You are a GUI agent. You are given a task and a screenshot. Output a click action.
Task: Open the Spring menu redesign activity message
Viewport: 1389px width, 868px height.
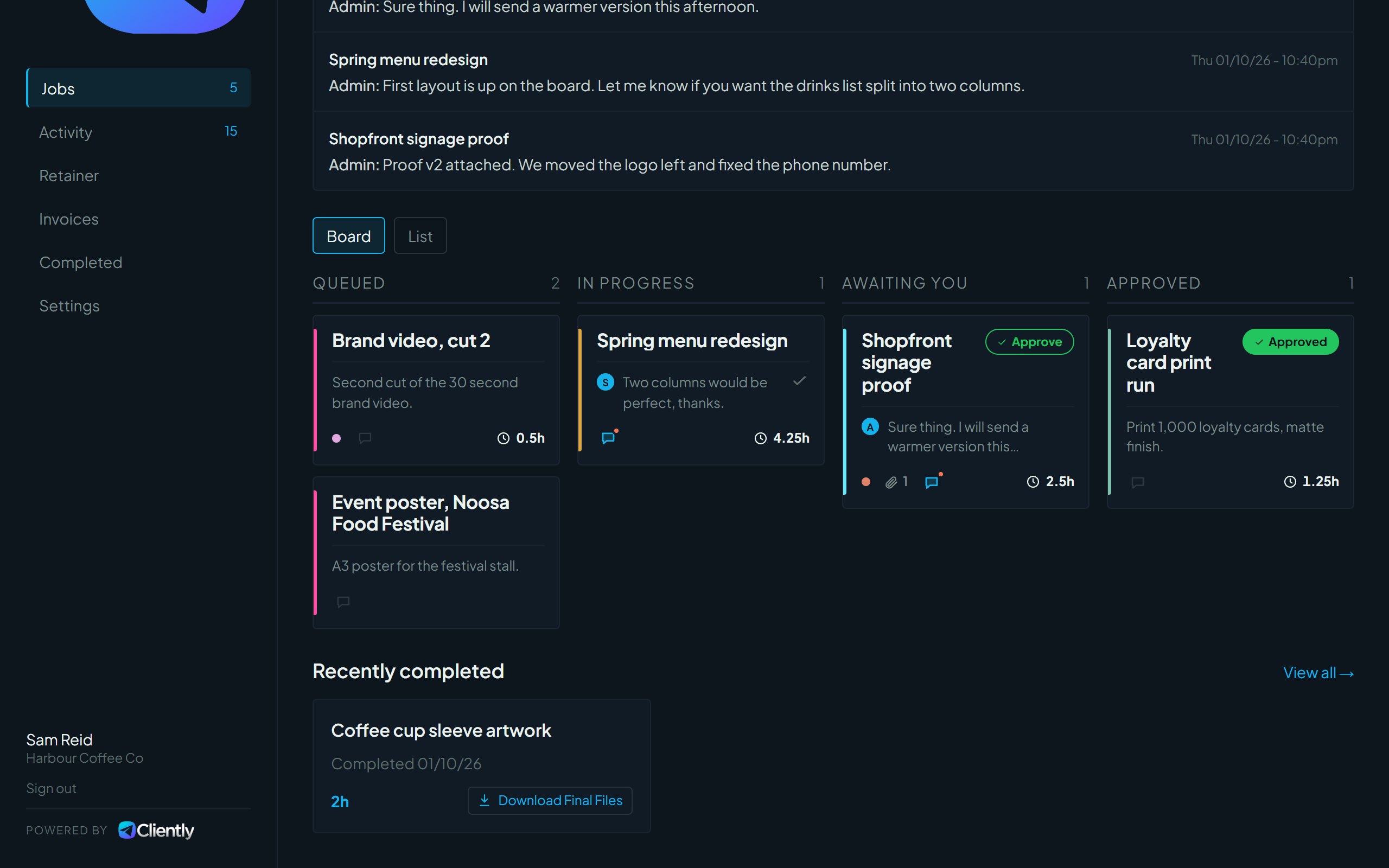(x=833, y=72)
